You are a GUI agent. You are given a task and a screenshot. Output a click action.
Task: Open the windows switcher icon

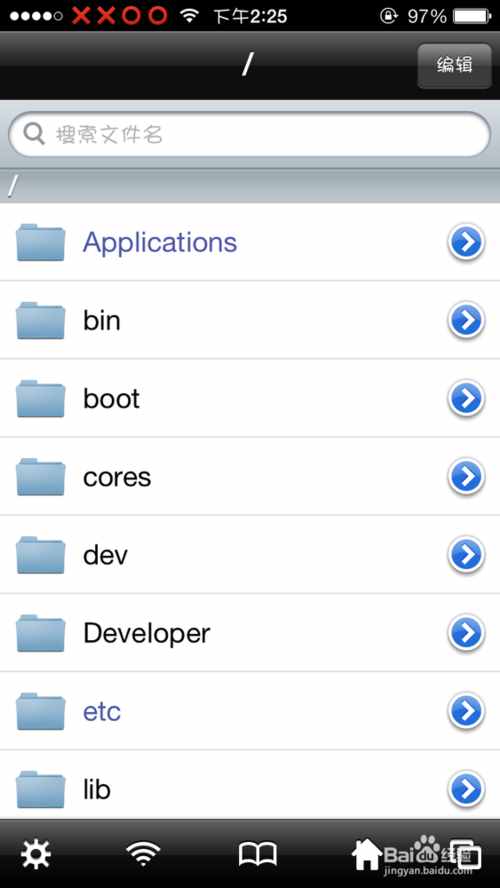click(465, 854)
